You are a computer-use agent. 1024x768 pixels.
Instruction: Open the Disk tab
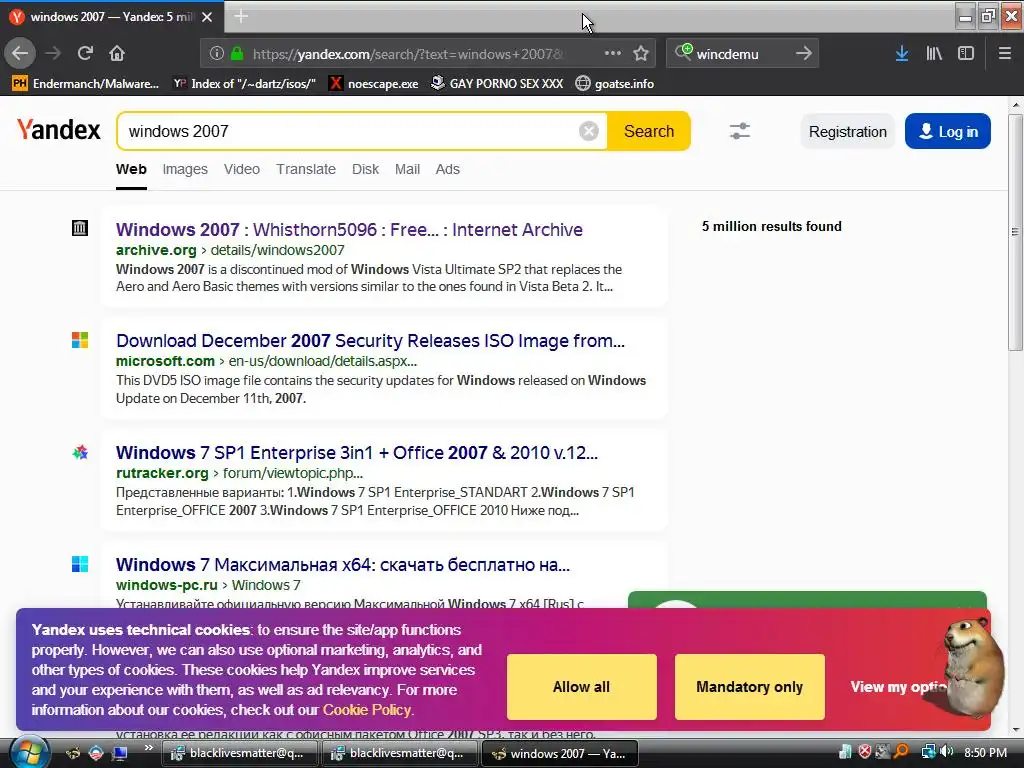[x=365, y=169]
